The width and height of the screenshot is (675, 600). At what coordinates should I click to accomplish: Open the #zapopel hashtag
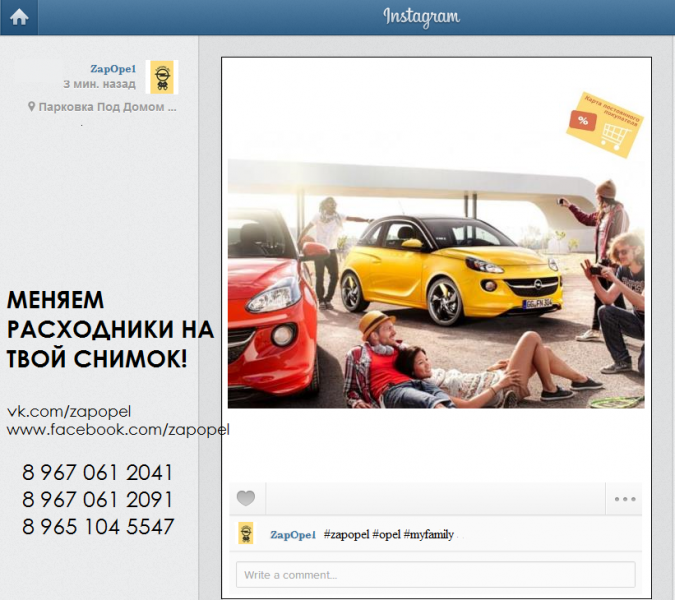[x=346, y=535]
